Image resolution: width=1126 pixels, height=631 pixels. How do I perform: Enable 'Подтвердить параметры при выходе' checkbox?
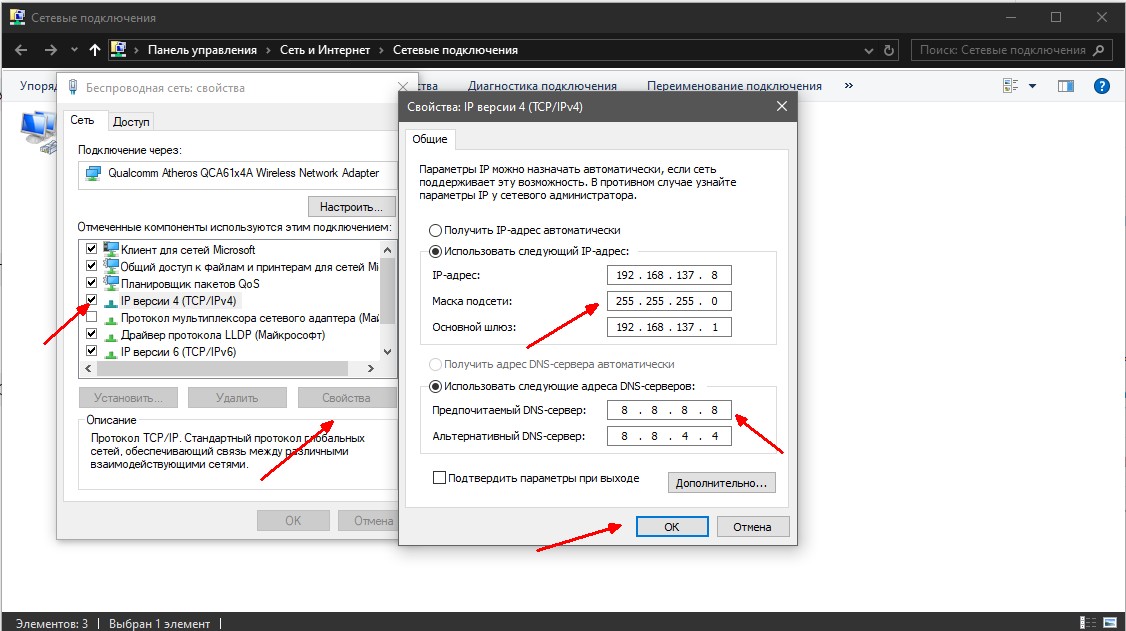439,478
